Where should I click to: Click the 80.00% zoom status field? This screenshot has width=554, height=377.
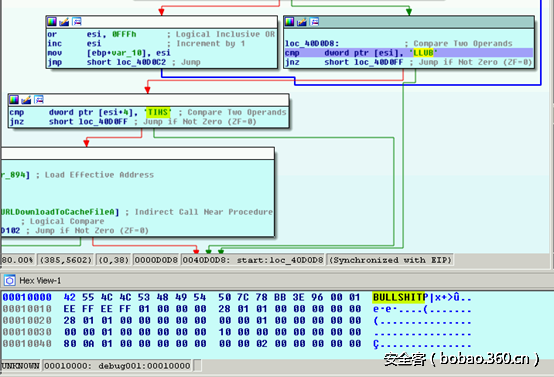pos(18,260)
